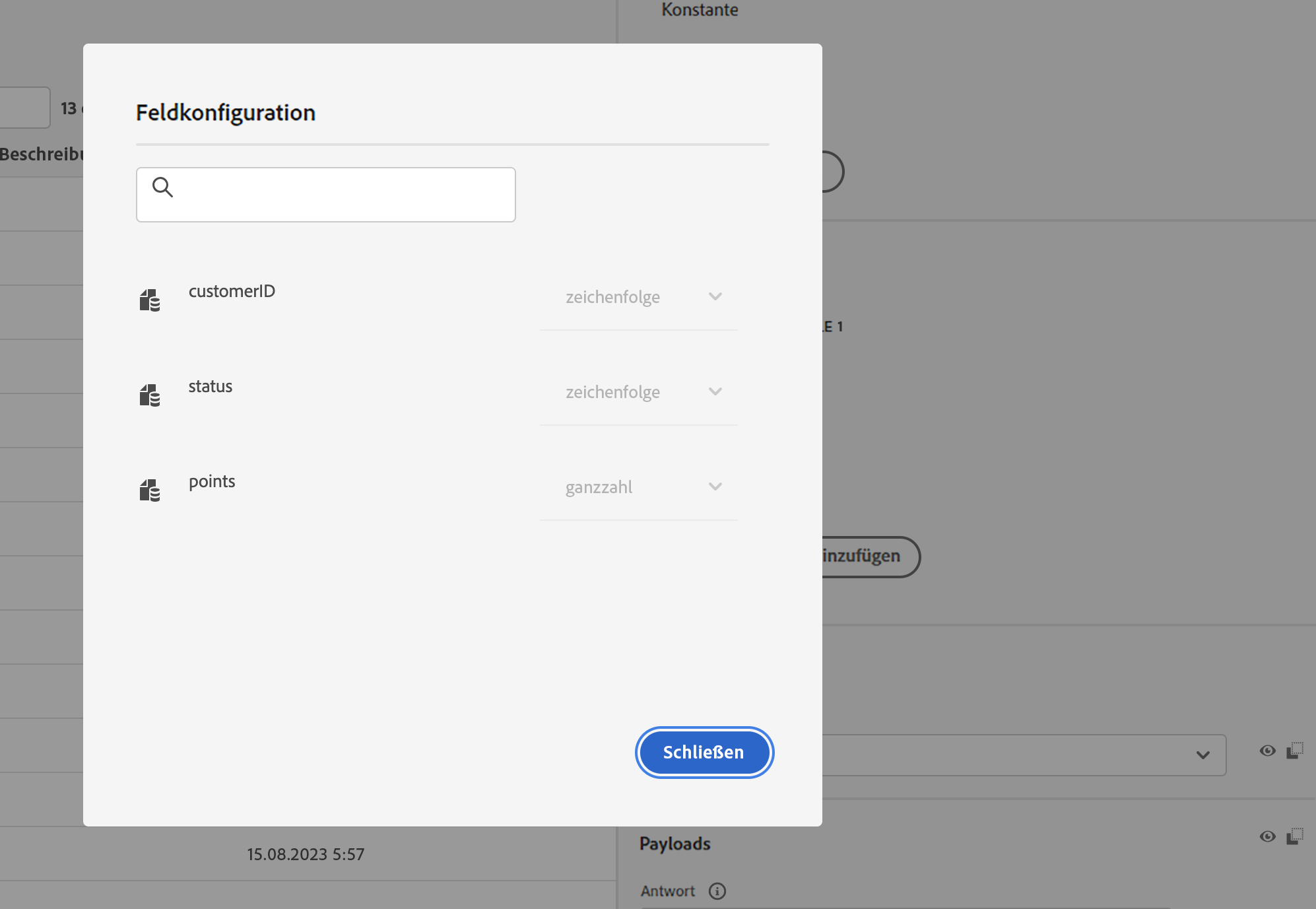Select the points field name
The image size is (1316, 909).
point(212,481)
